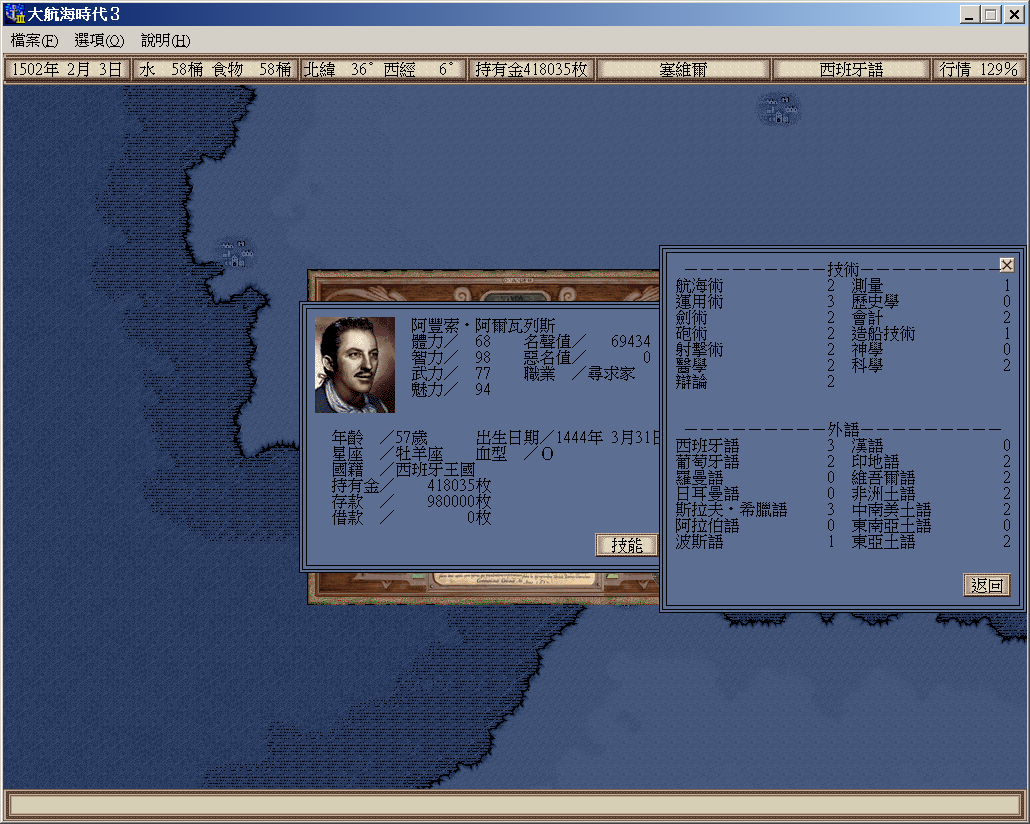Click the 持有金 418035枚 gold display
Screen dimensions: 1030x824
pyautogui.click(x=531, y=70)
